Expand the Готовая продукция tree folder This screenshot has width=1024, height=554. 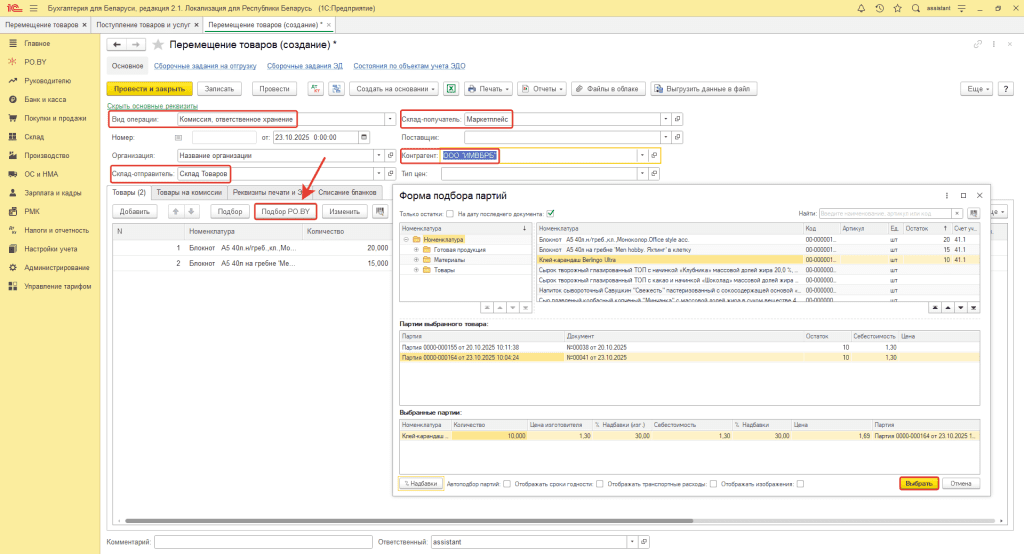point(415,248)
